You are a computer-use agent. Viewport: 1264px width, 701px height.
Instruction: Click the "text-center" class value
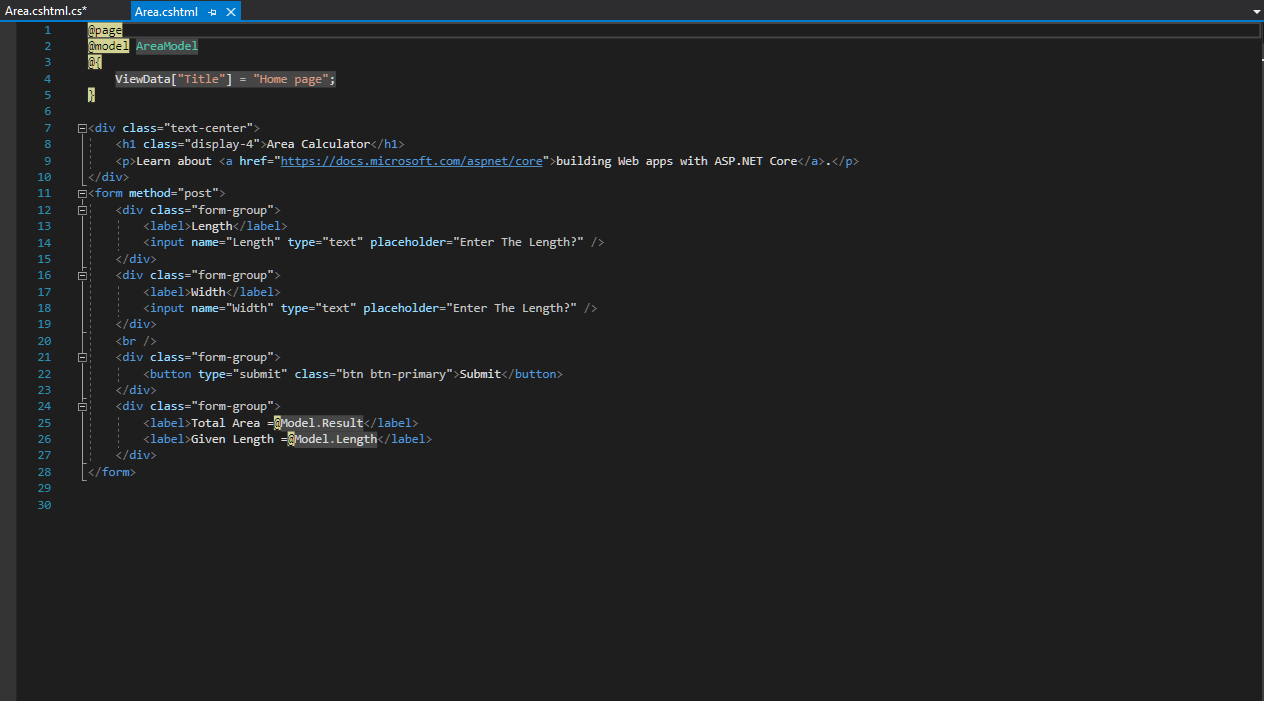pos(208,128)
